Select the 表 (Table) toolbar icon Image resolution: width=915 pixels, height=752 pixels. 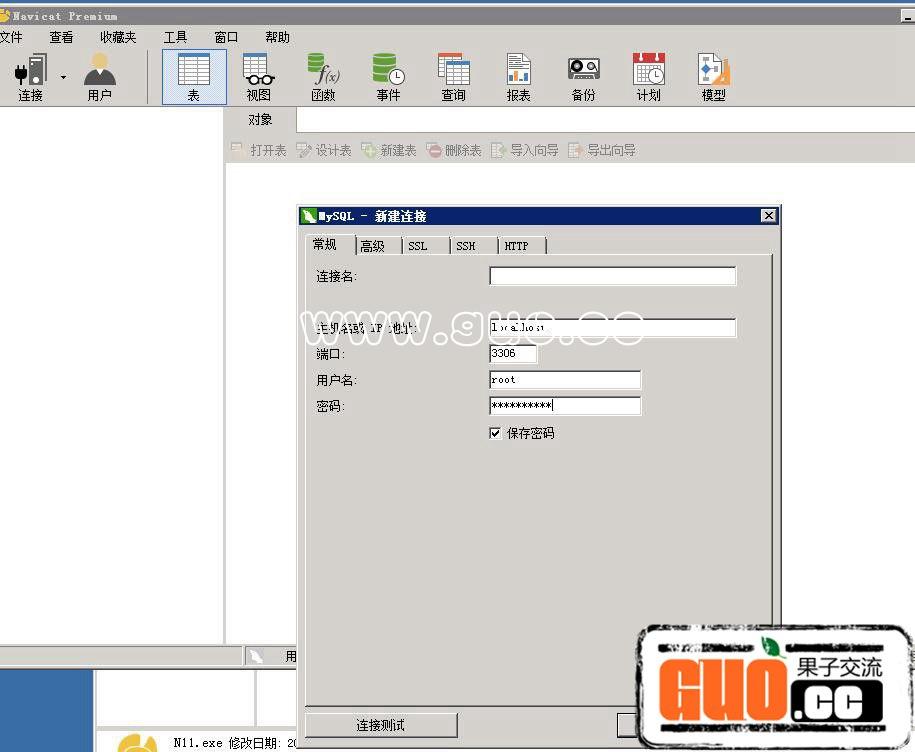194,76
